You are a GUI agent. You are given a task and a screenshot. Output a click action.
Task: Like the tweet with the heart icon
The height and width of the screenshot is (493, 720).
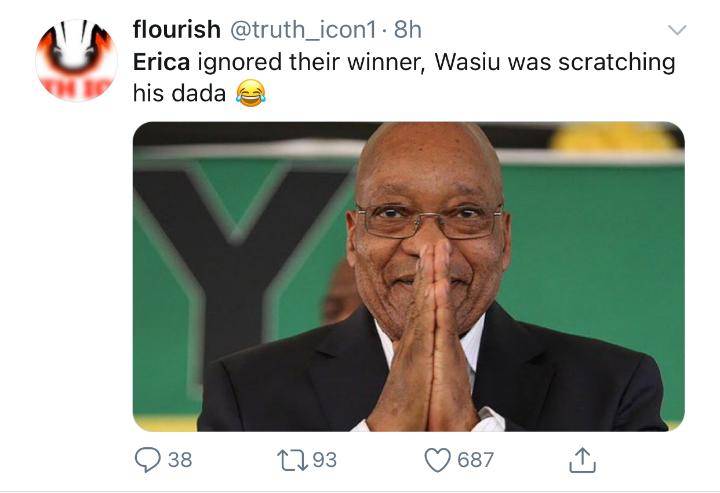pyautogui.click(x=437, y=460)
